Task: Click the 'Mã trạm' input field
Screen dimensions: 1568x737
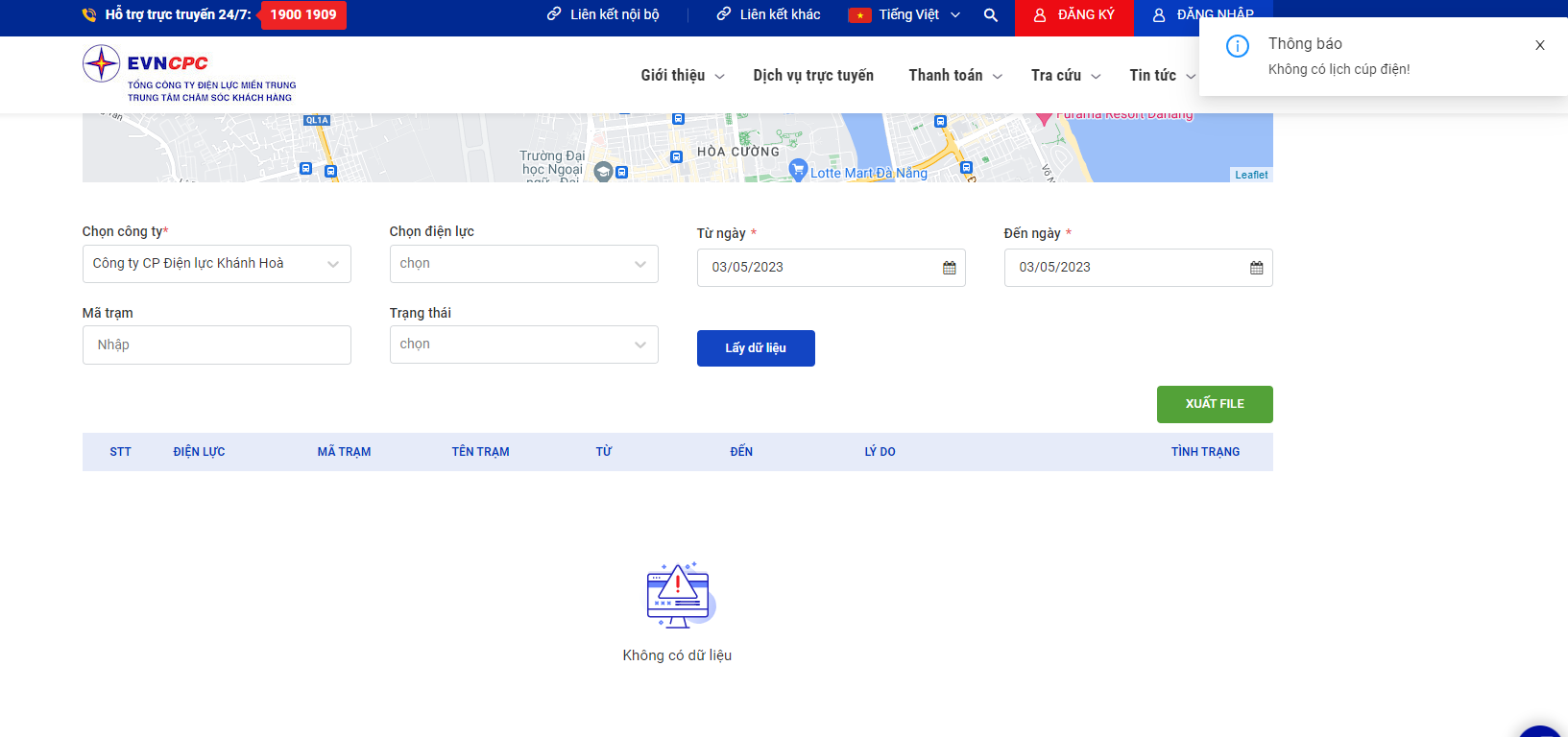Action: coord(216,345)
